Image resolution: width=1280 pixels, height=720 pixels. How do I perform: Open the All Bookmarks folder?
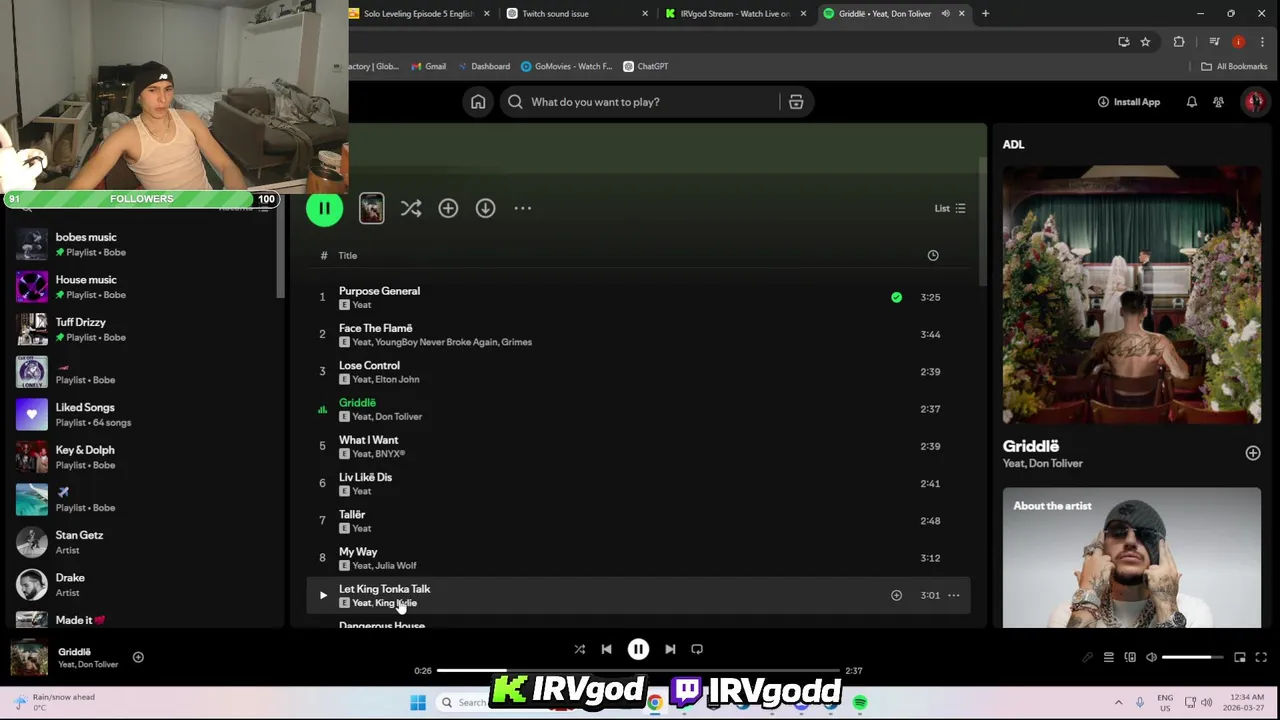pos(1234,67)
